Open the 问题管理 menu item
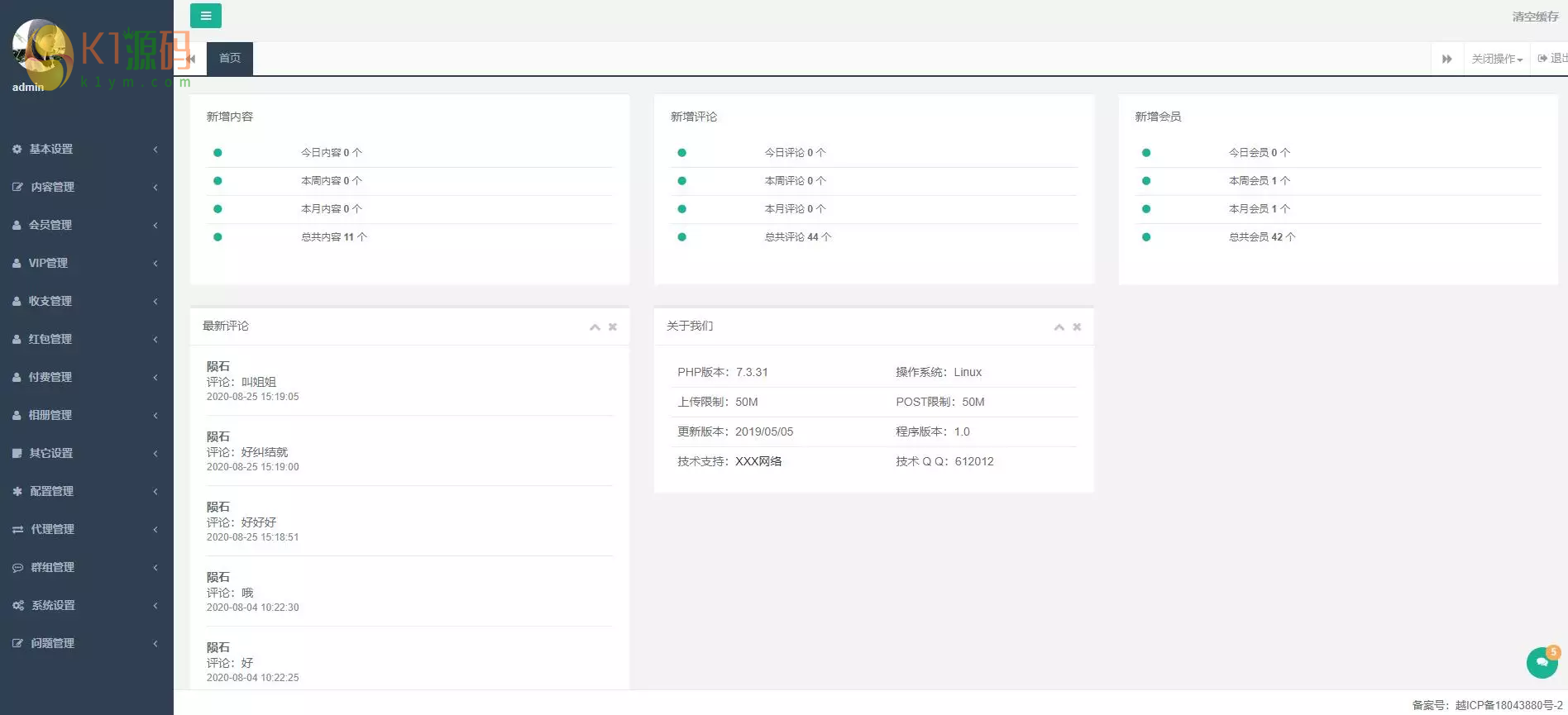Image resolution: width=1568 pixels, height=715 pixels. coord(87,643)
